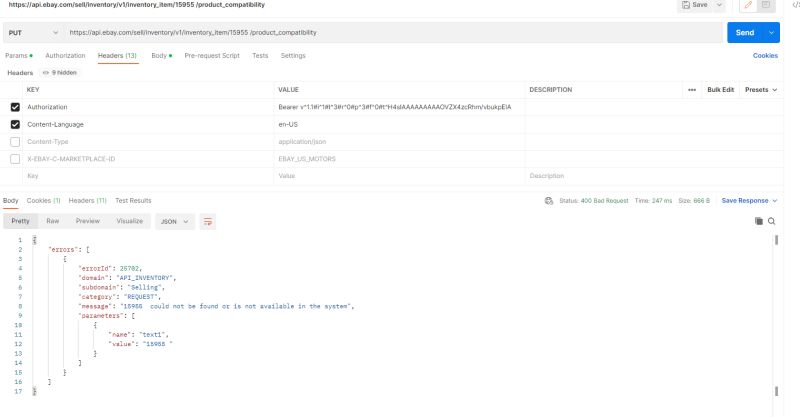
Task: Click the Bearer token value cell
Action: [399, 107]
